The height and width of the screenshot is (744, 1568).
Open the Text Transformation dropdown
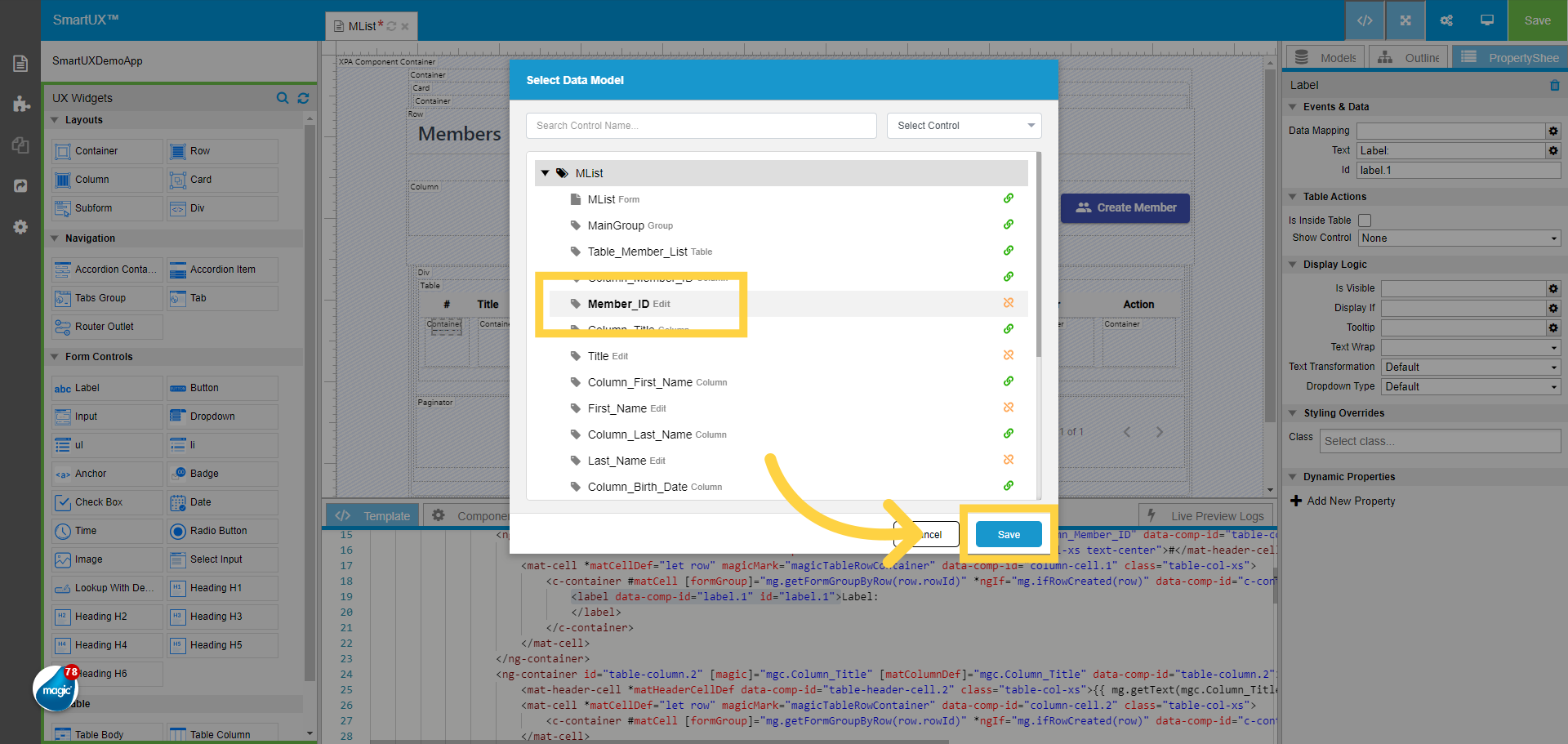(x=1470, y=367)
